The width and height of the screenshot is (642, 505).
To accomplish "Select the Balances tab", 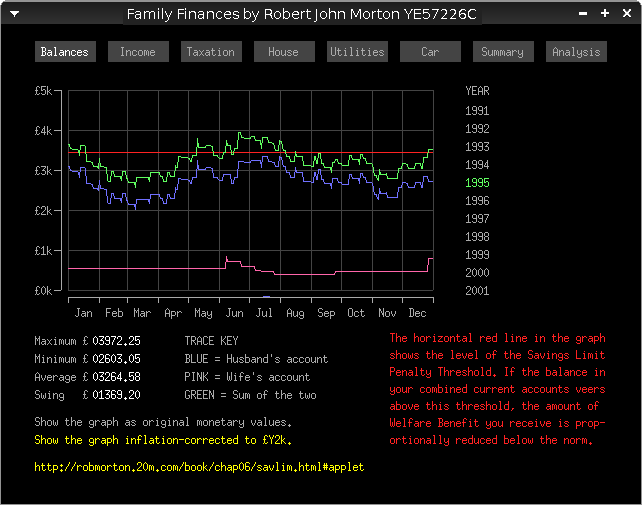I will pyautogui.click(x=65, y=52).
